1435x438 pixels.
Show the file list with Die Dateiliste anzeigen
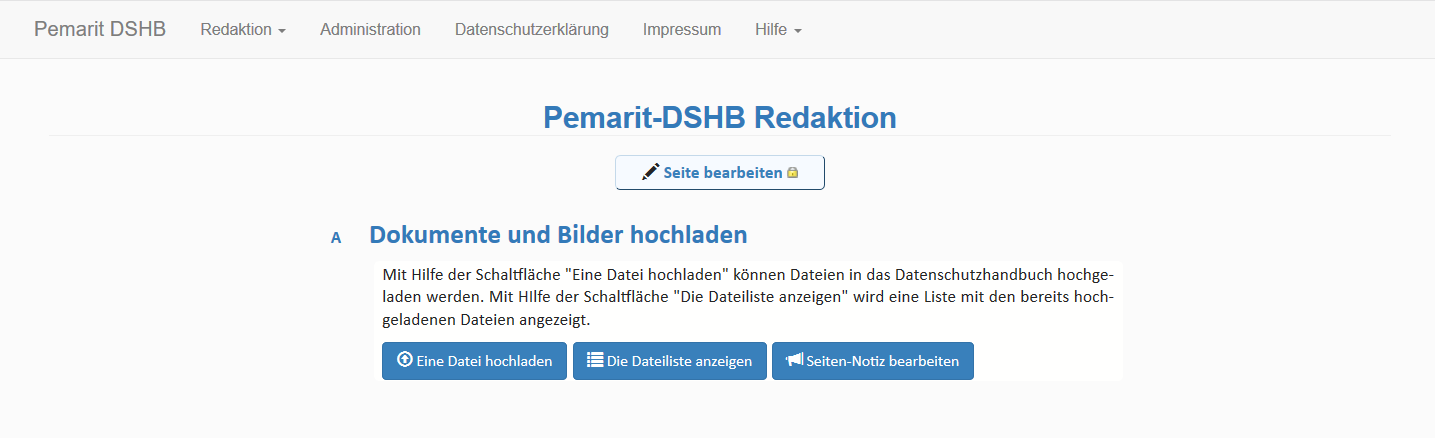coord(669,361)
